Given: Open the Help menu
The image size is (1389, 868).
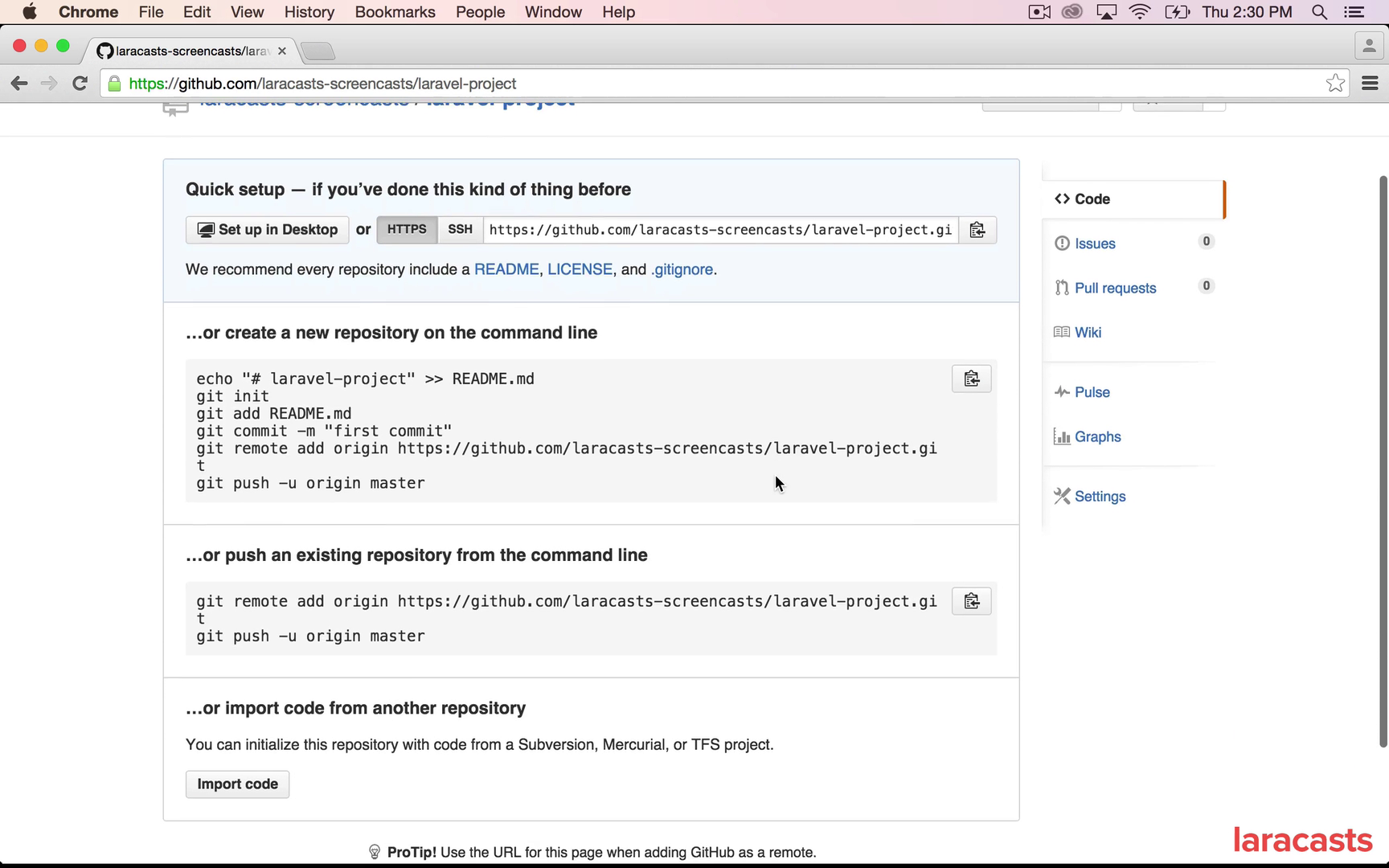Looking at the screenshot, I should [619, 12].
